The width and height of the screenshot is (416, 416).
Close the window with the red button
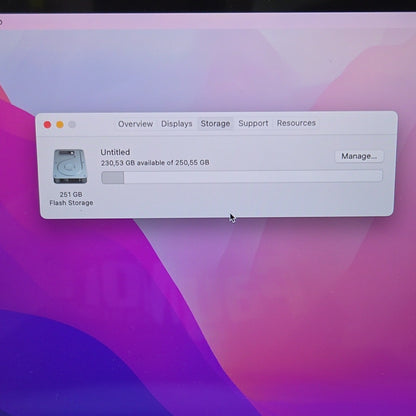click(x=47, y=125)
